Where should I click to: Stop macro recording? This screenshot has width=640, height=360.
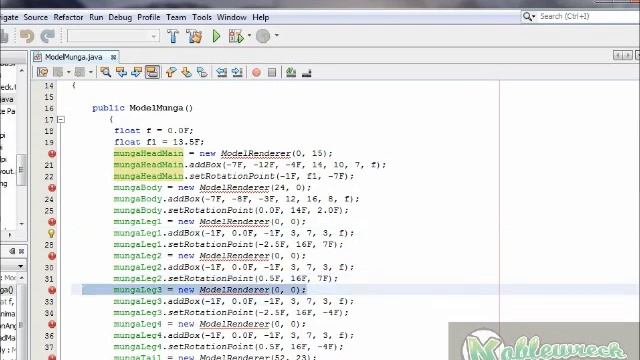272,73
